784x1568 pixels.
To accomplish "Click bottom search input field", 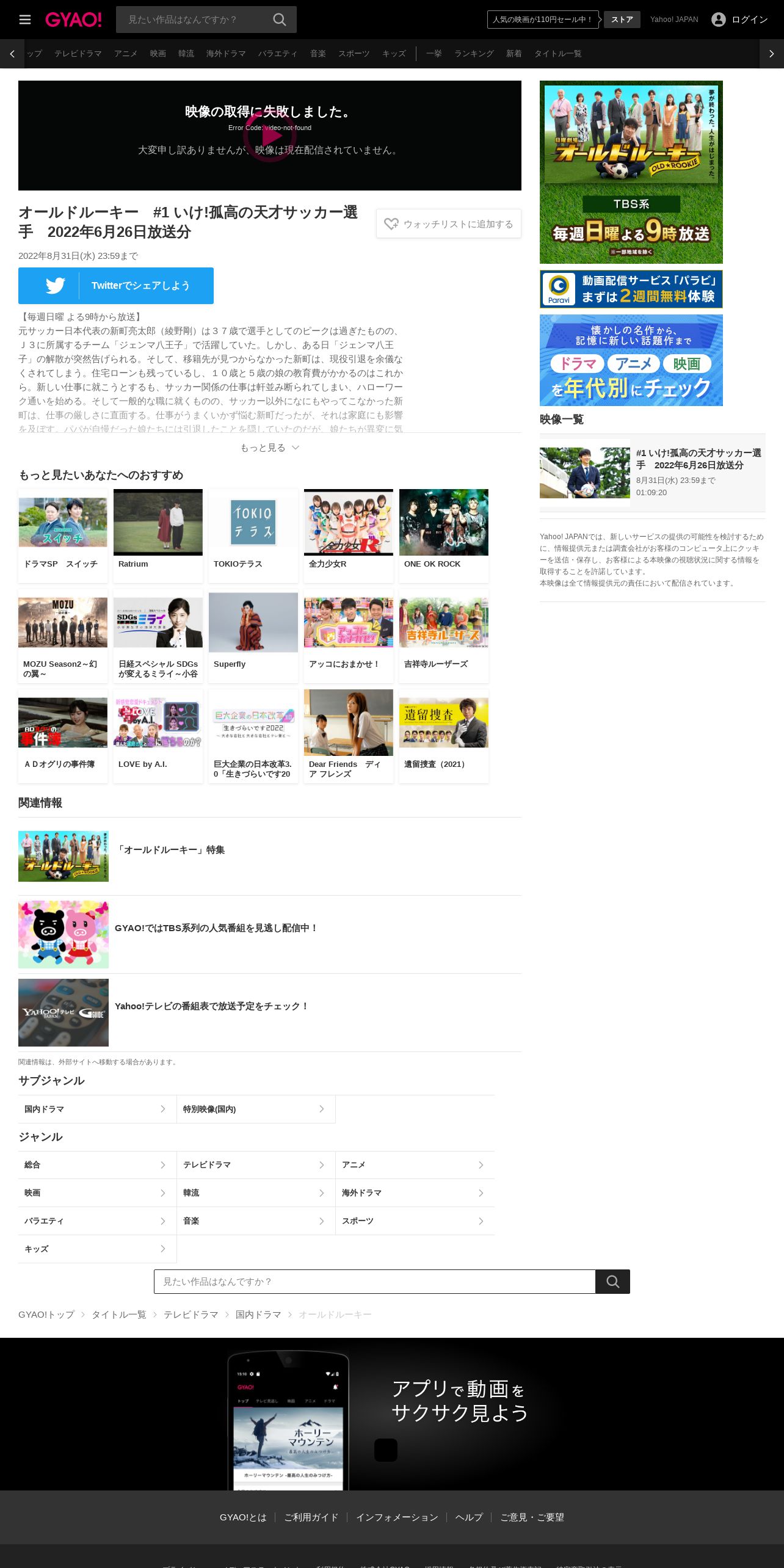I will tap(375, 1282).
